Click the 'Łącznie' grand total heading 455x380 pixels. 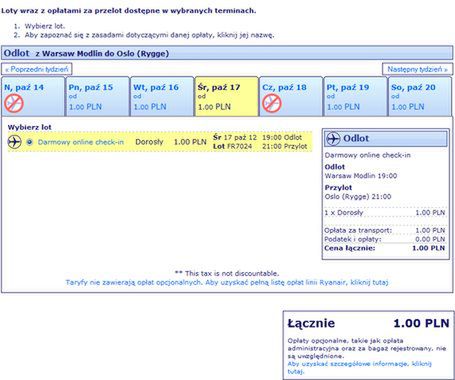pyautogui.click(x=311, y=323)
